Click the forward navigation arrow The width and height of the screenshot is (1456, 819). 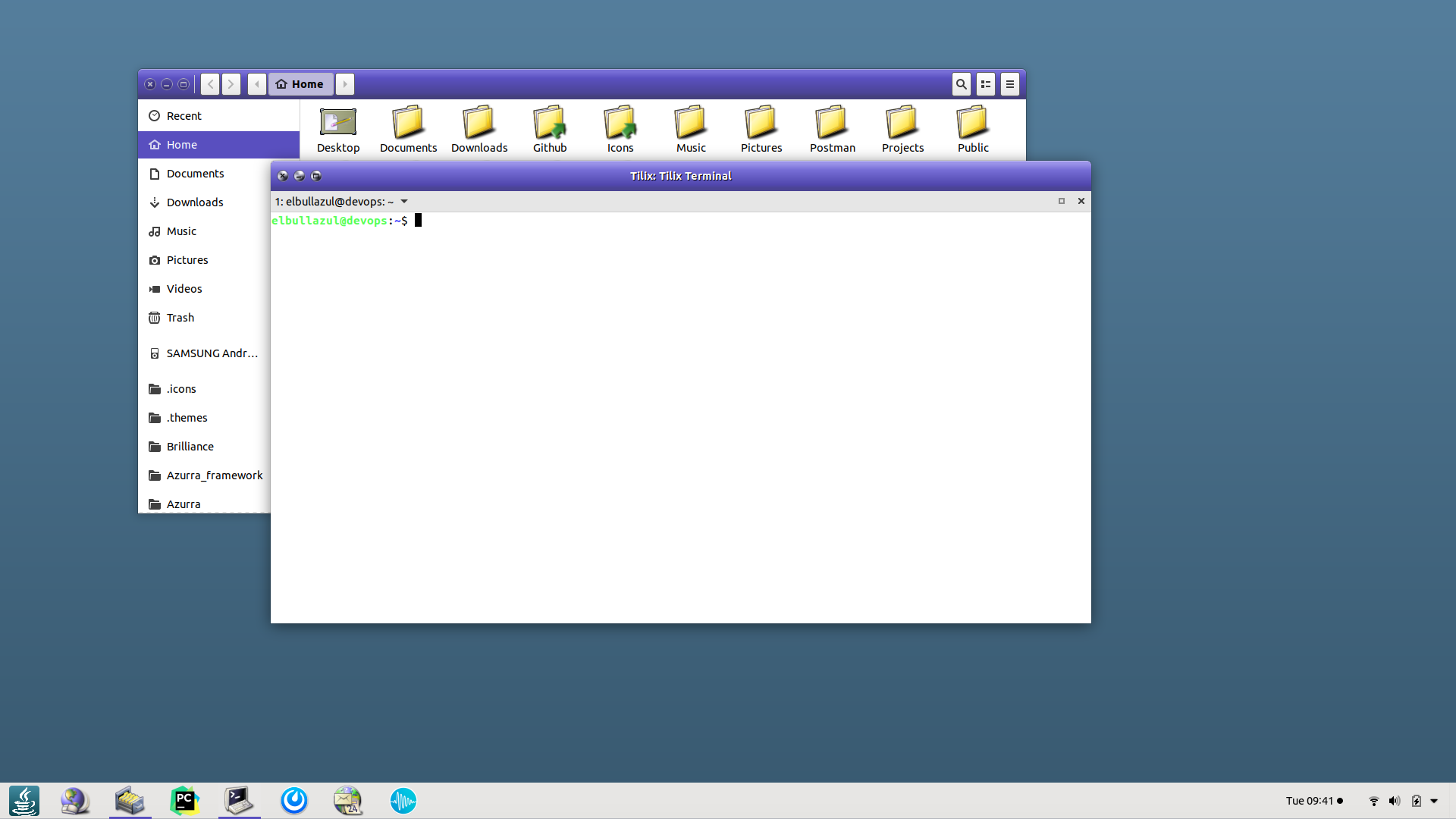231,84
